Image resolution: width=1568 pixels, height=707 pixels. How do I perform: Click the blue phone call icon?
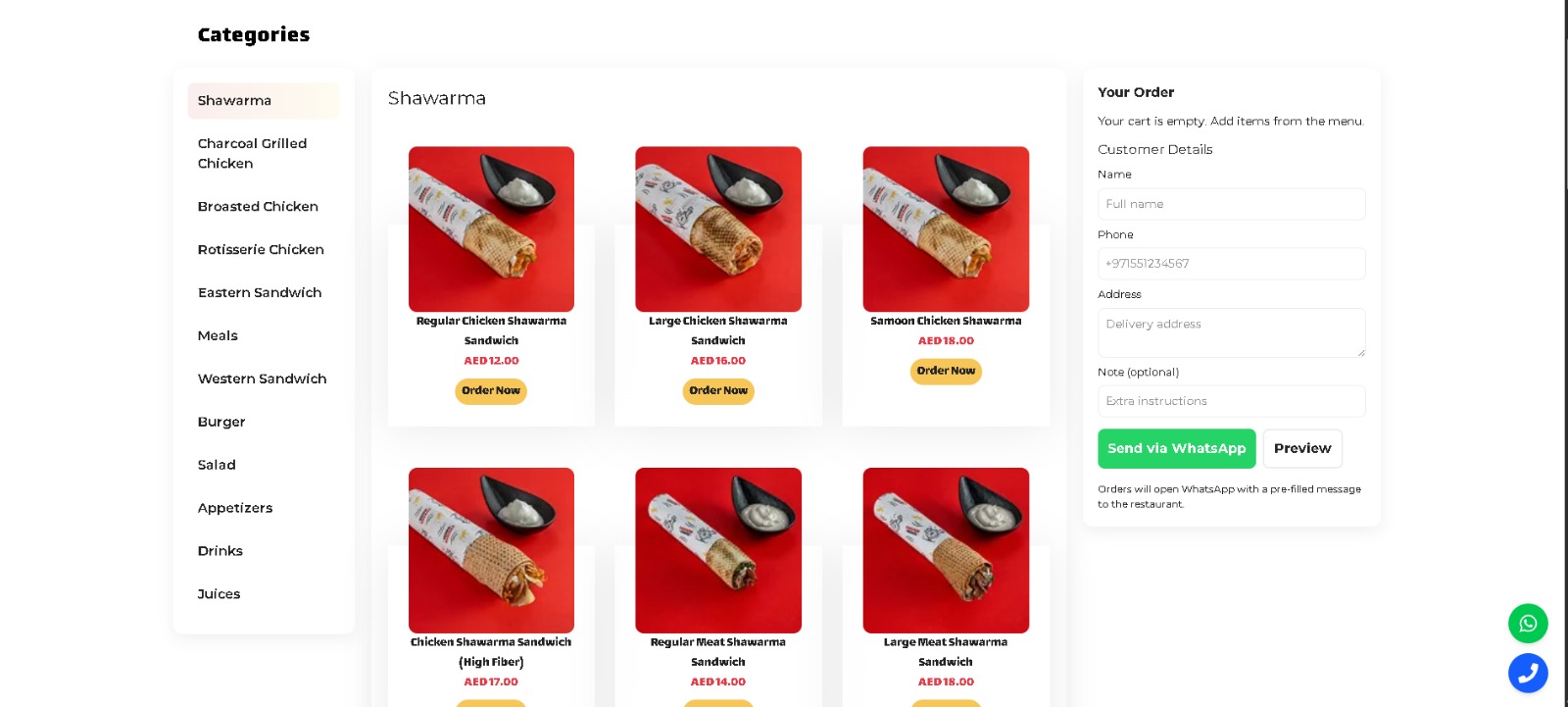[1528, 674]
